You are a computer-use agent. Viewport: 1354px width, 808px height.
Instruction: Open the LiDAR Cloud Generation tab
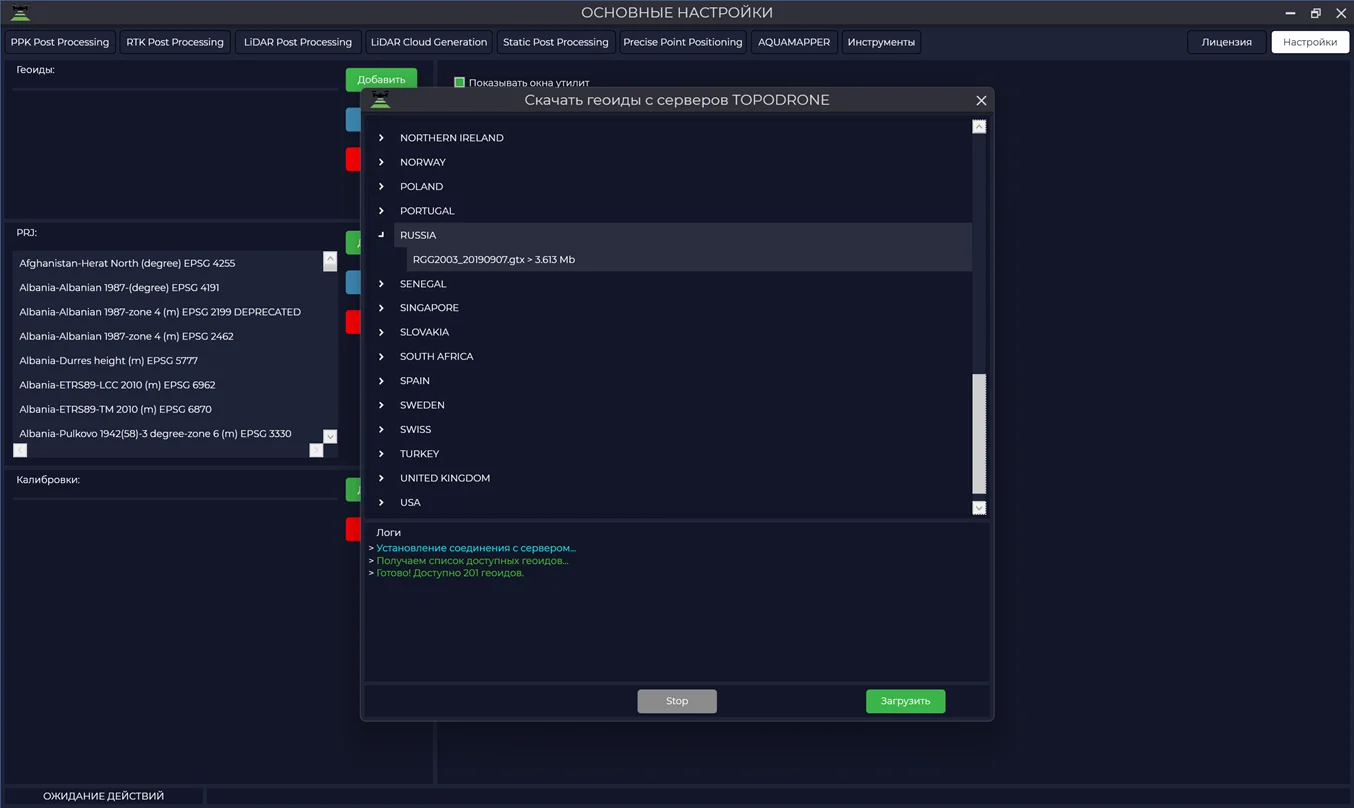click(428, 42)
